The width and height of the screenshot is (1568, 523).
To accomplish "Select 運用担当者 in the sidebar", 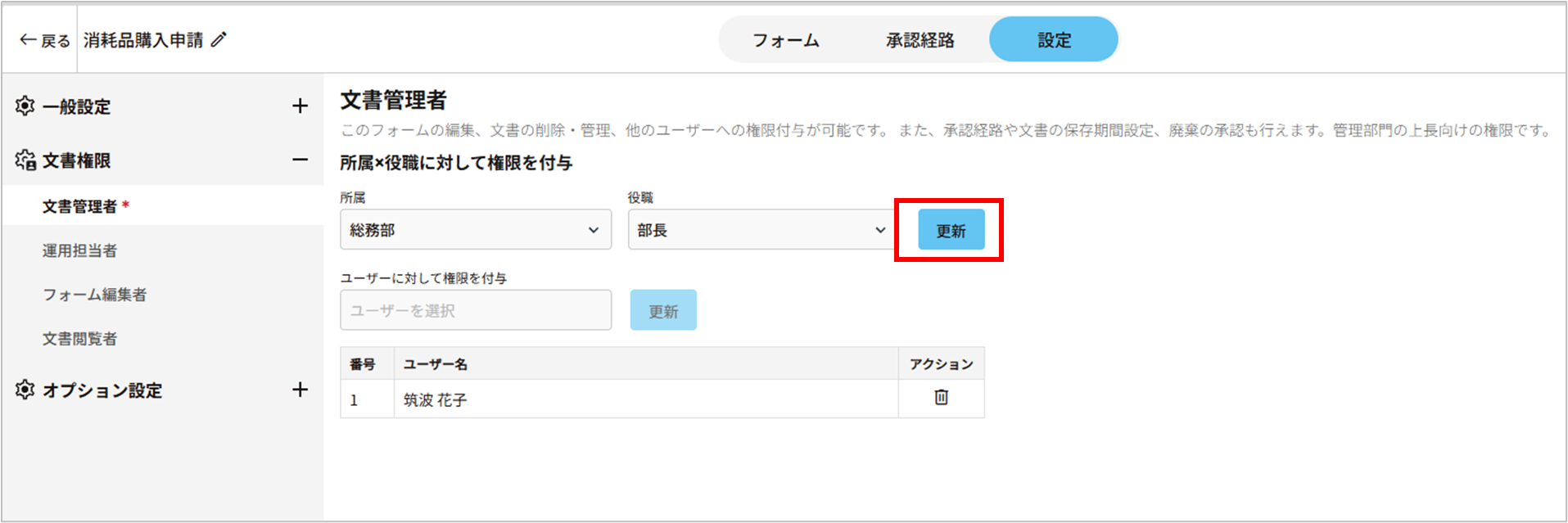I will coord(79,250).
